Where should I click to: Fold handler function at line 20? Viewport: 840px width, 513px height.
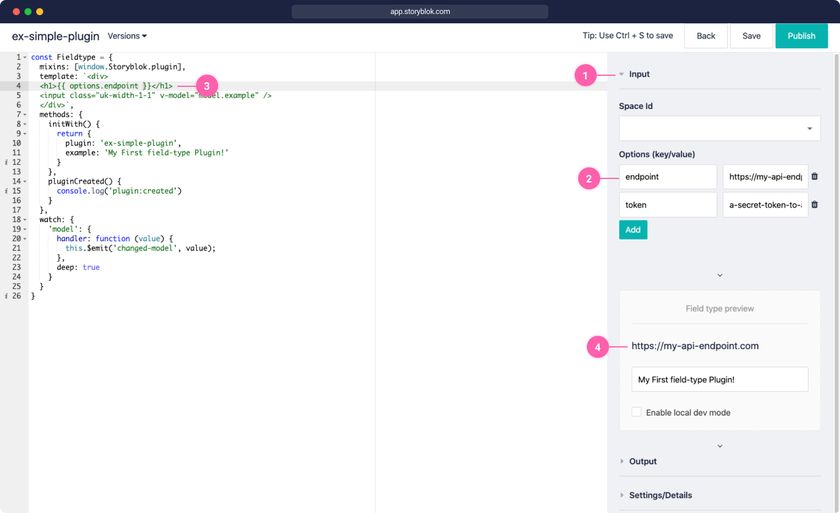pyautogui.click(x=25, y=239)
